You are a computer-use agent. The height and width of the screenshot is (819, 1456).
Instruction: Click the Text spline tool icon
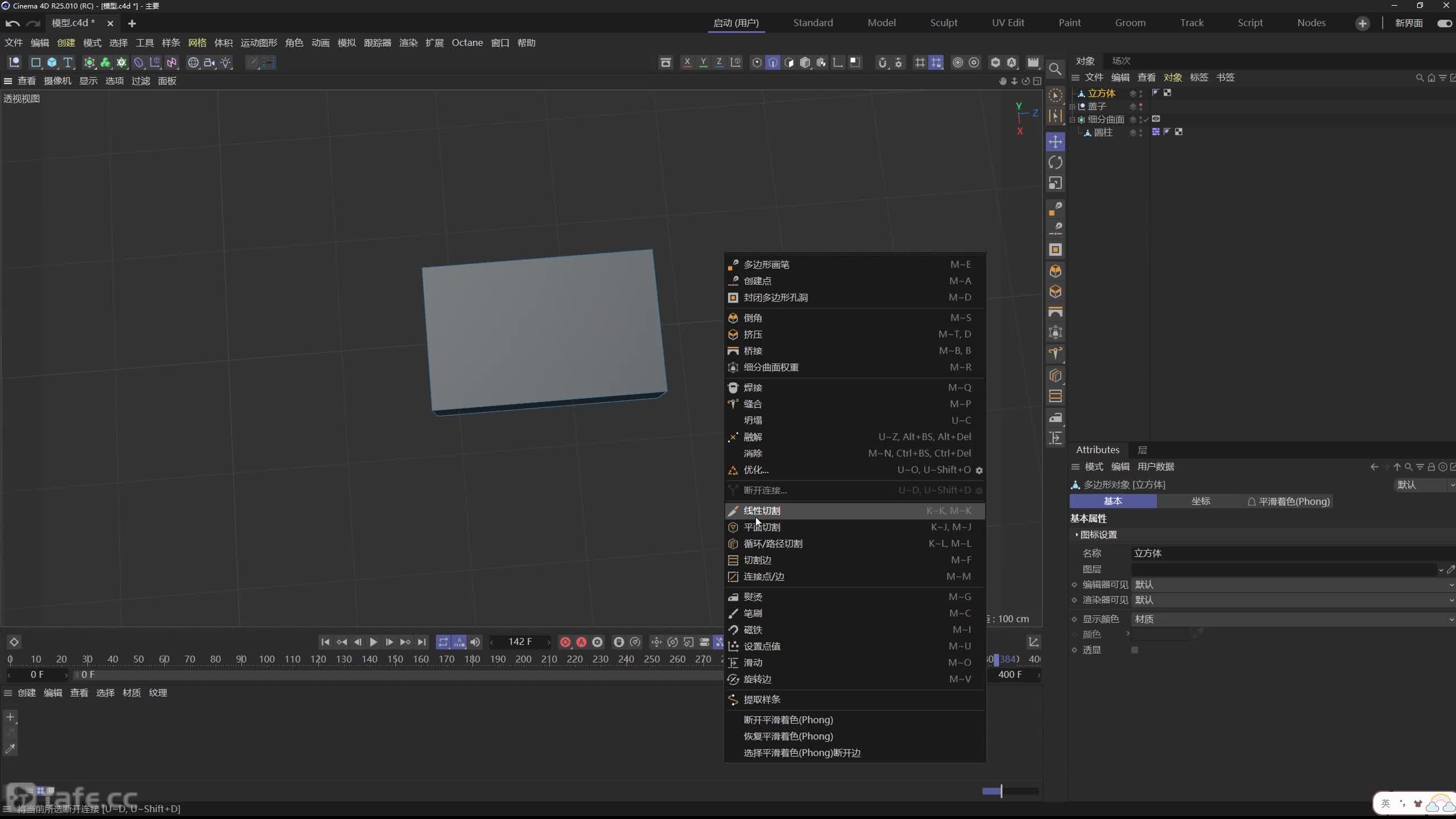(x=68, y=63)
